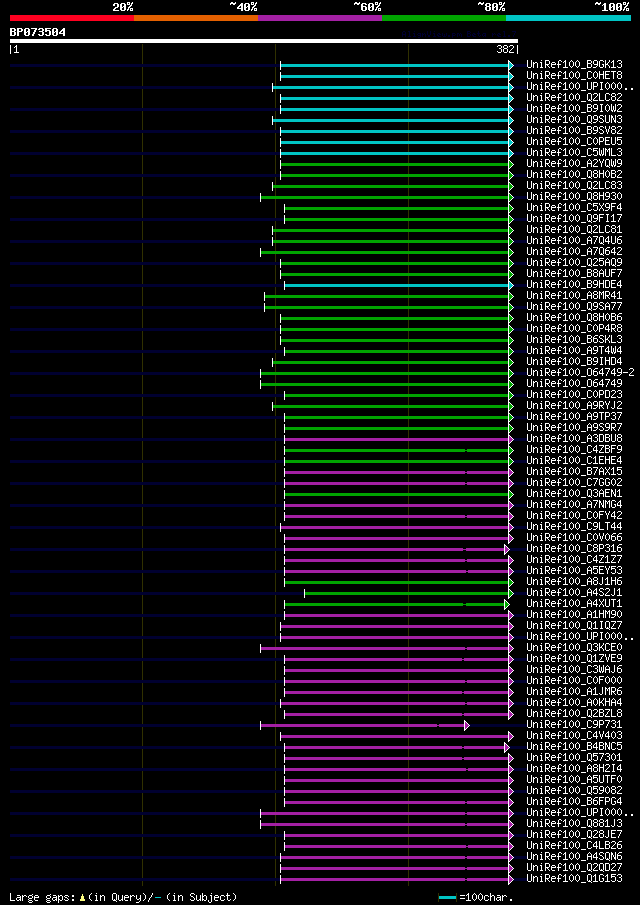Select the UniRef100_C4ZBF9 label
Image resolution: width=640 pixels, height=905 pixels.
(x=574, y=450)
